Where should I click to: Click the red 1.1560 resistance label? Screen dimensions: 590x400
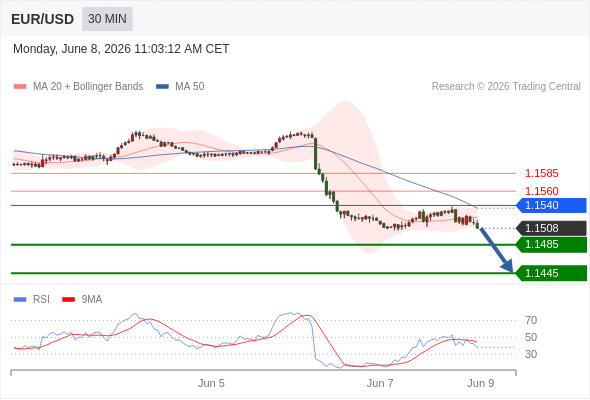(x=541, y=191)
